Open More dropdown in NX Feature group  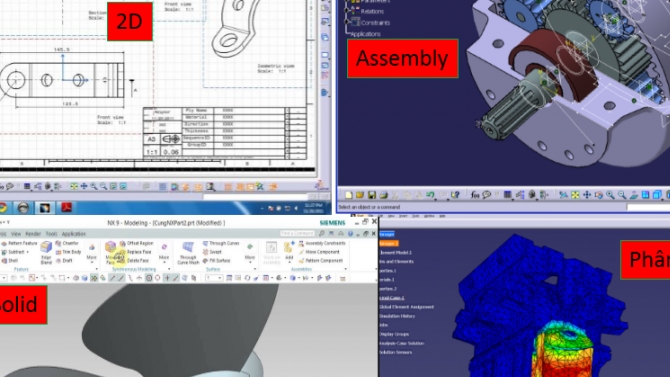click(x=91, y=252)
